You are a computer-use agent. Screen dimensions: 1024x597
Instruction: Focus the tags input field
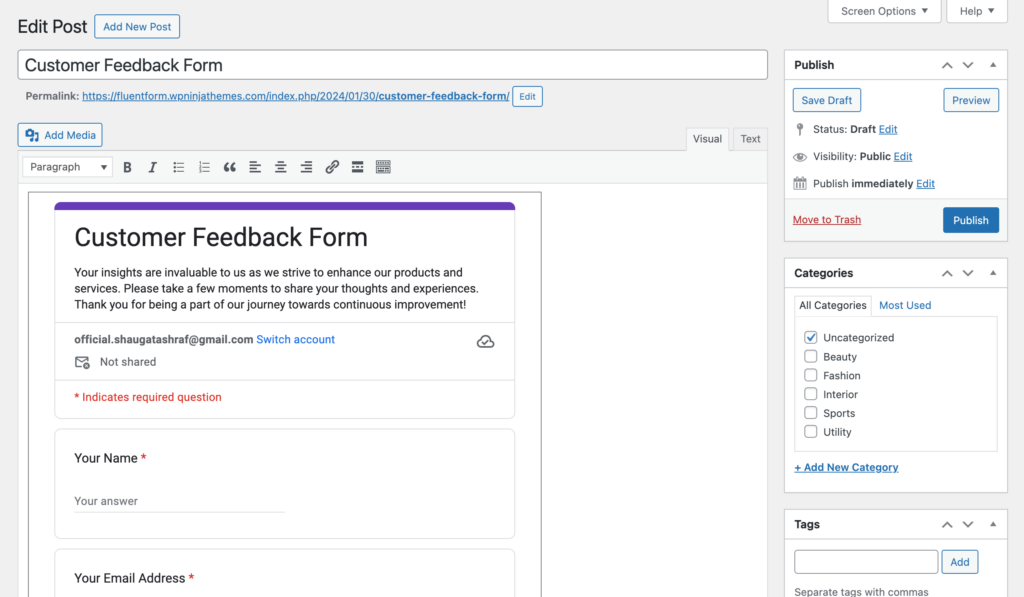coord(866,562)
